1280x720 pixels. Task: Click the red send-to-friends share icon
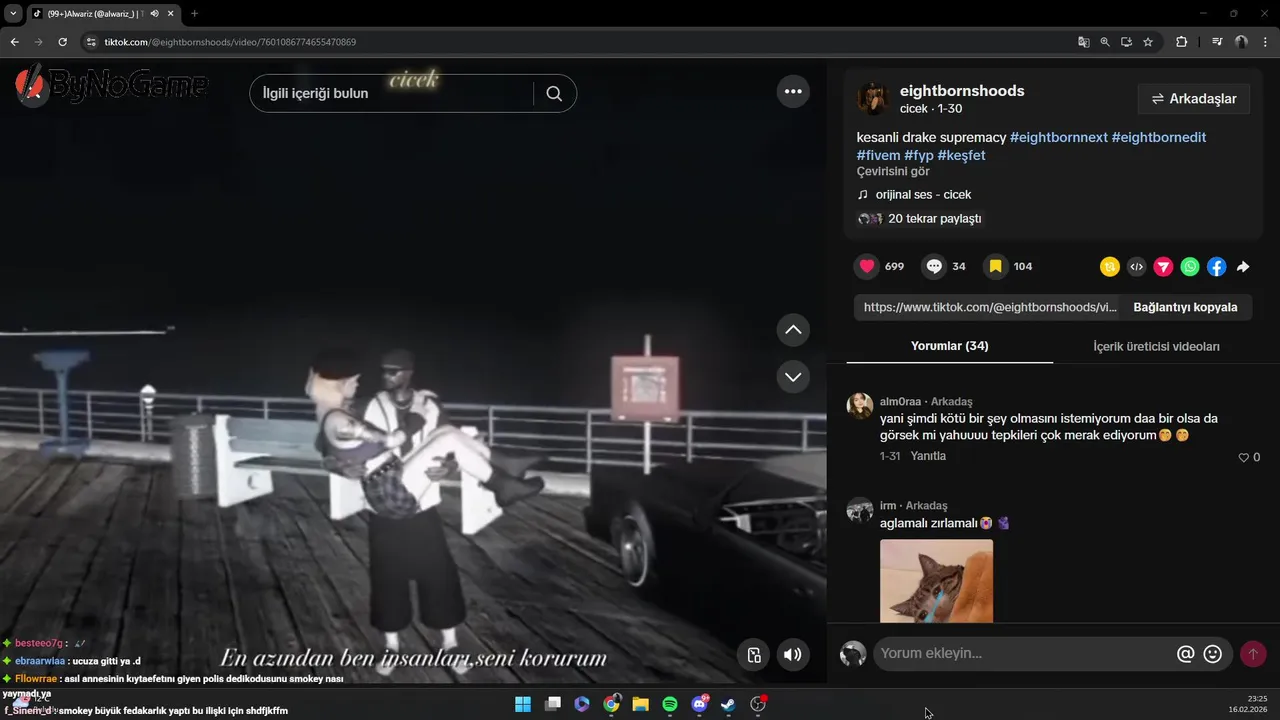1163,266
